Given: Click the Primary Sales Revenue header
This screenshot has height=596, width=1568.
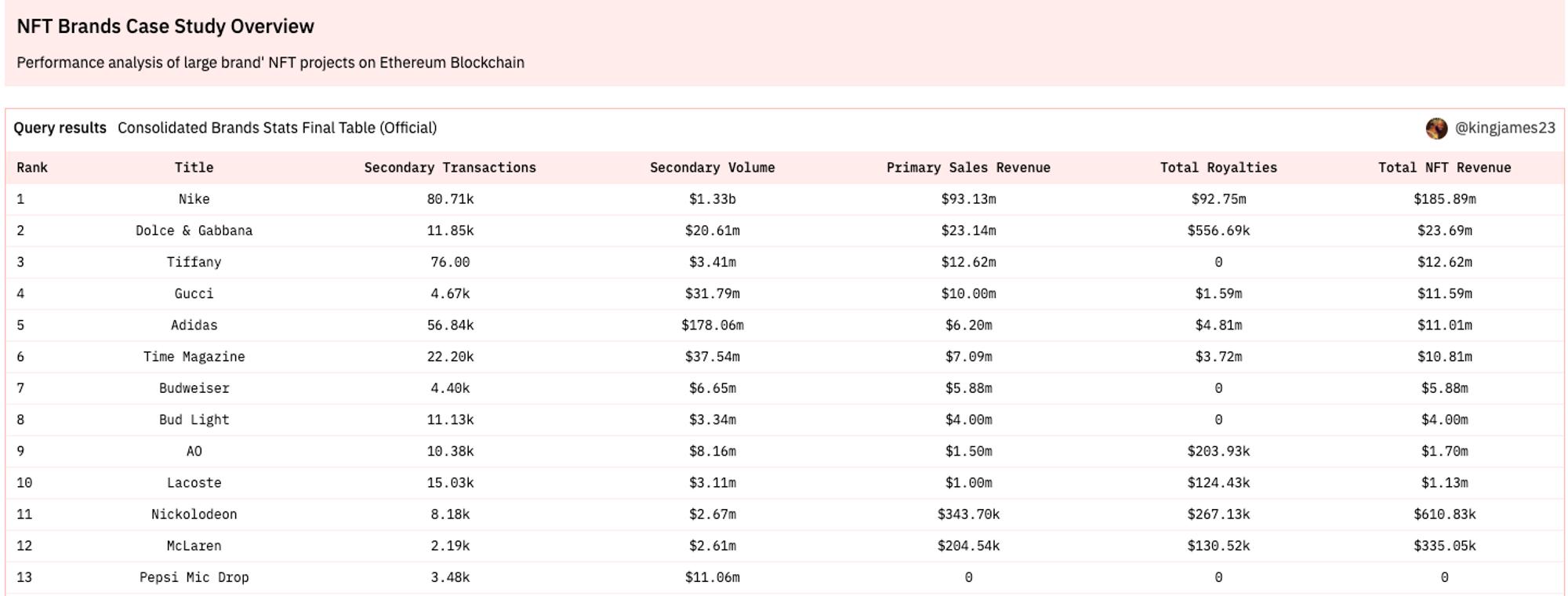Looking at the screenshot, I should pos(968,168).
